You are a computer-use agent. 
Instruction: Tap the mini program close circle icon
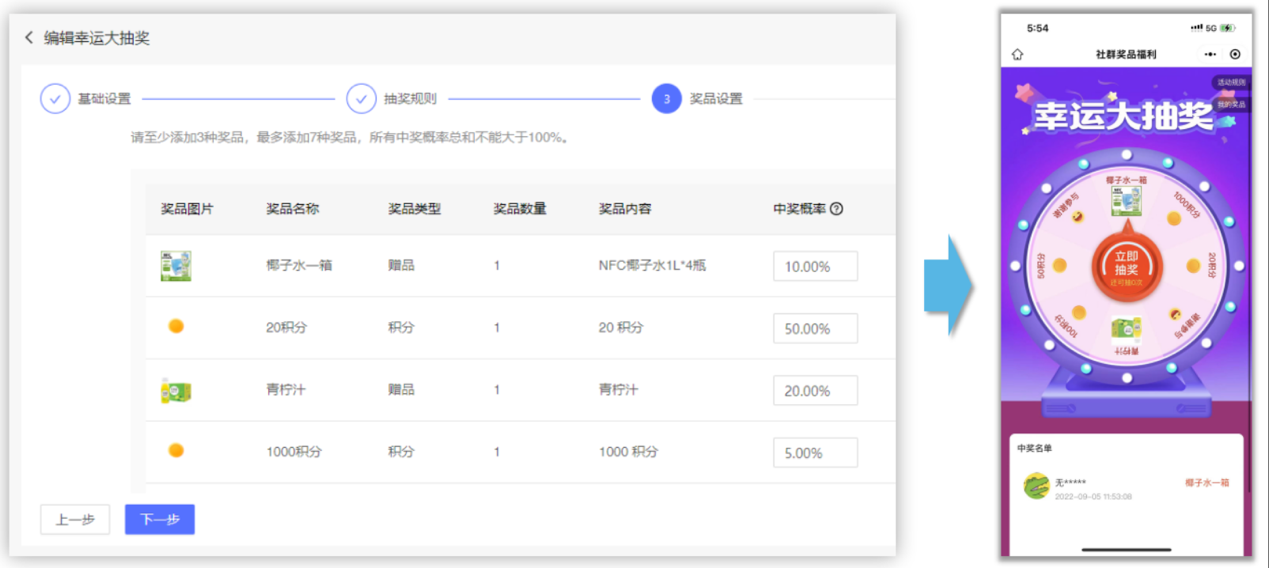pyautogui.click(x=1235, y=54)
